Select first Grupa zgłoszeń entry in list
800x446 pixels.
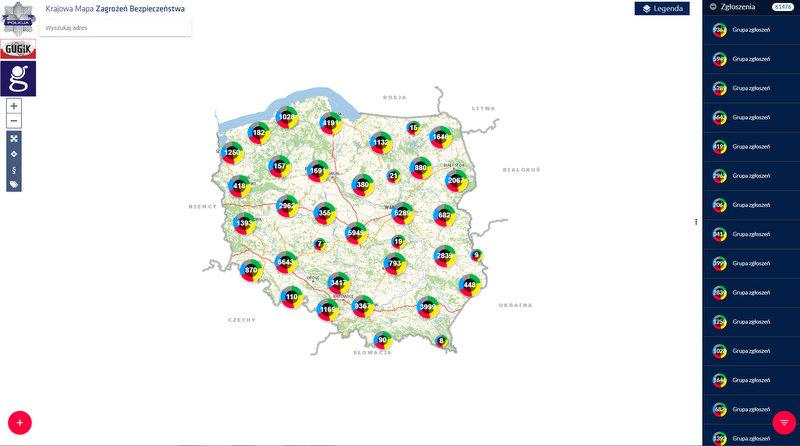(750, 31)
